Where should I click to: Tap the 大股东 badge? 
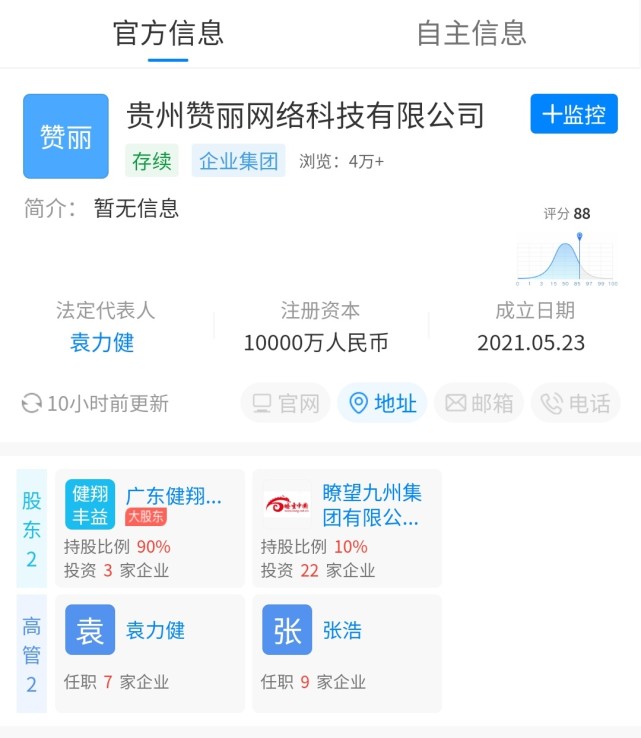(146, 517)
